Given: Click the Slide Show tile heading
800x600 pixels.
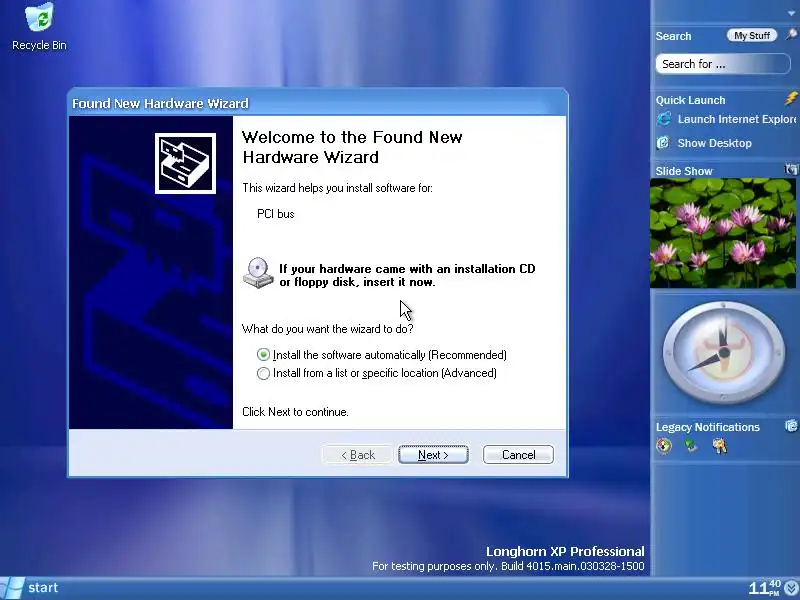Looking at the screenshot, I should (684, 171).
